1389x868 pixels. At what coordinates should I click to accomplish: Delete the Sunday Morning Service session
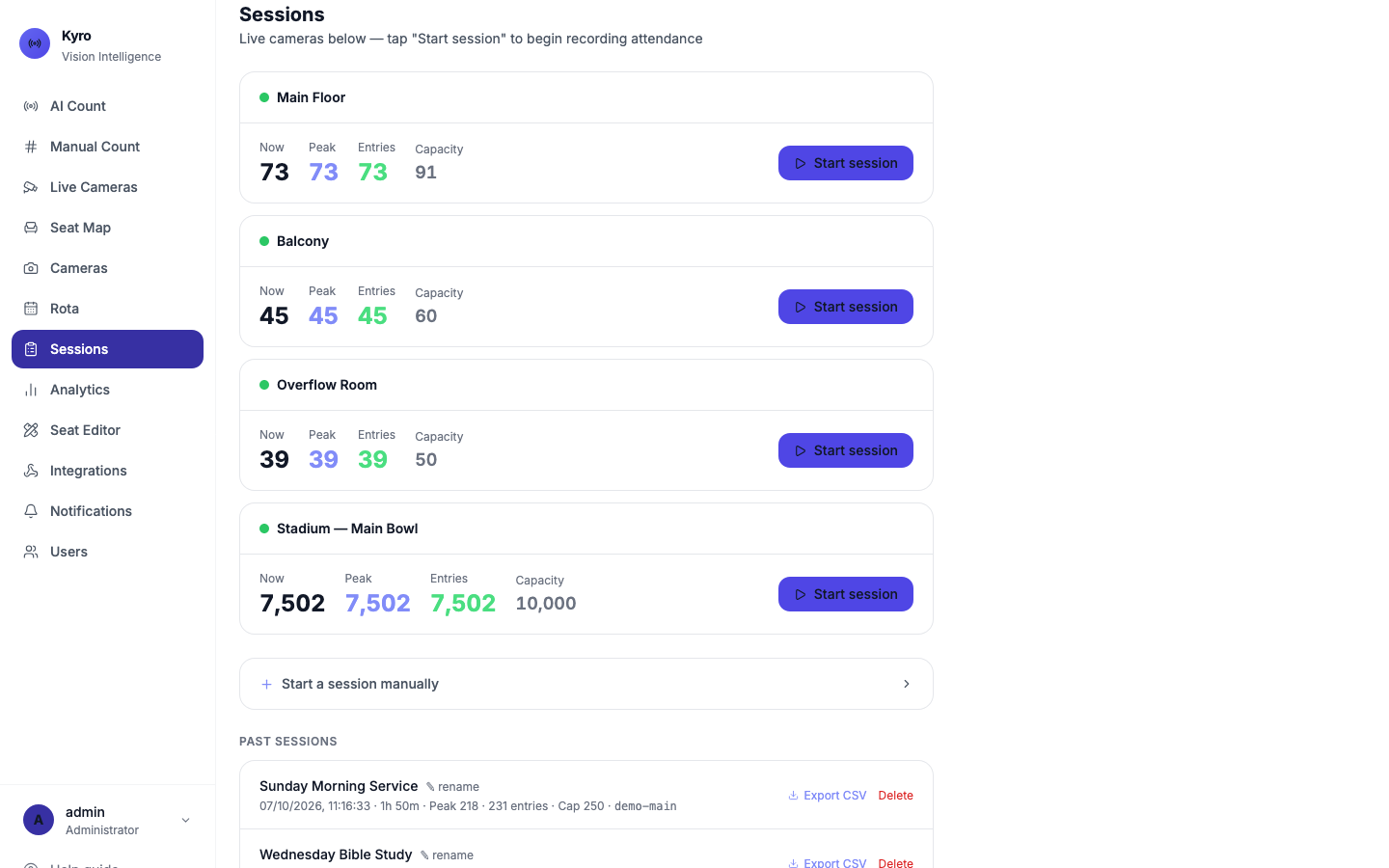896,796
